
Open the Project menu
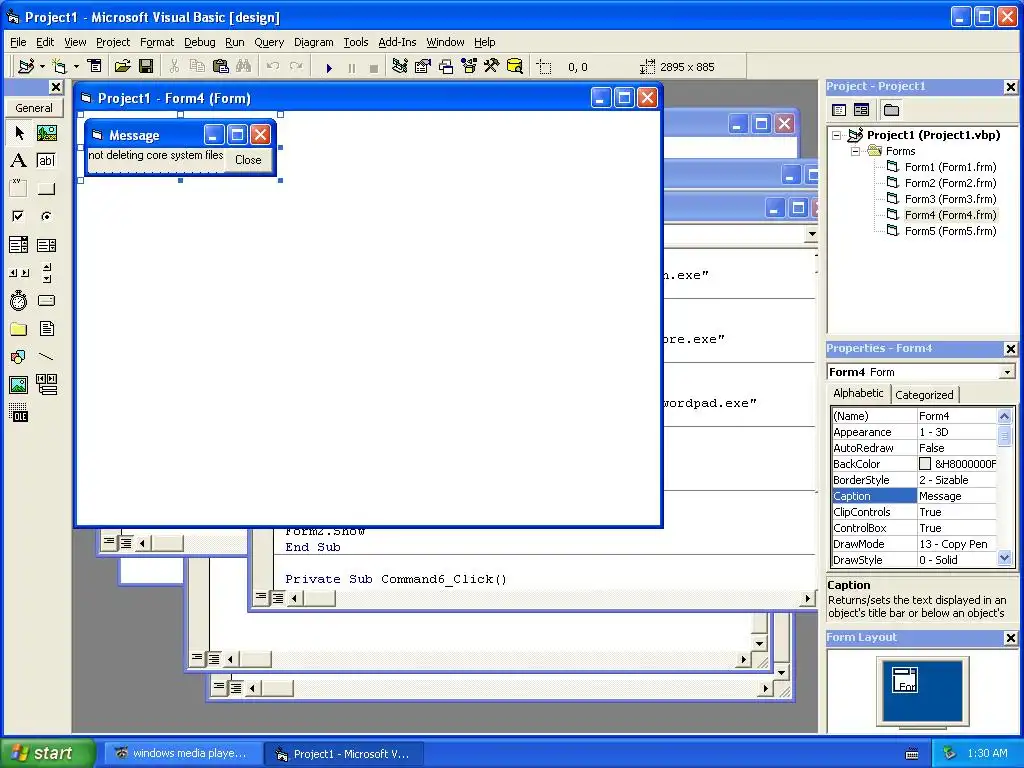(x=113, y=42)
